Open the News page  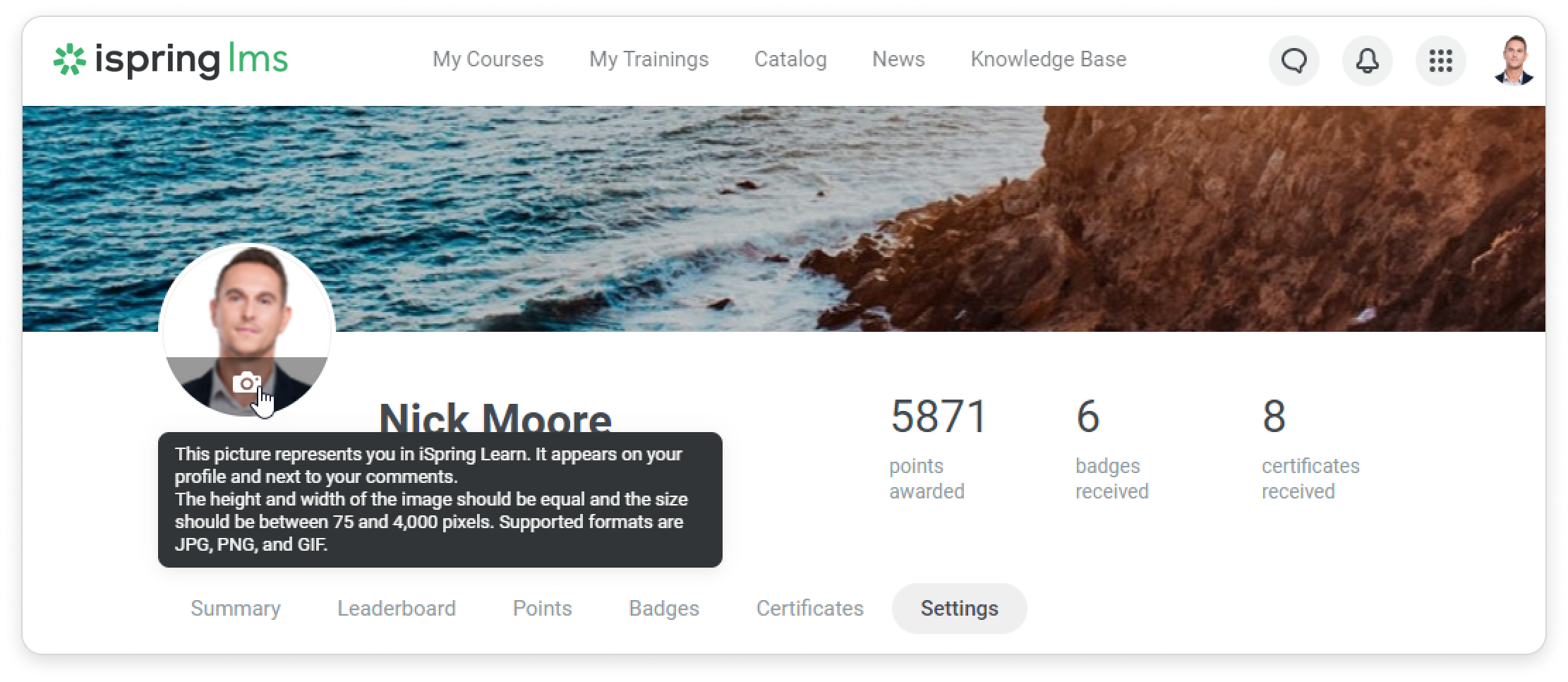898,59
